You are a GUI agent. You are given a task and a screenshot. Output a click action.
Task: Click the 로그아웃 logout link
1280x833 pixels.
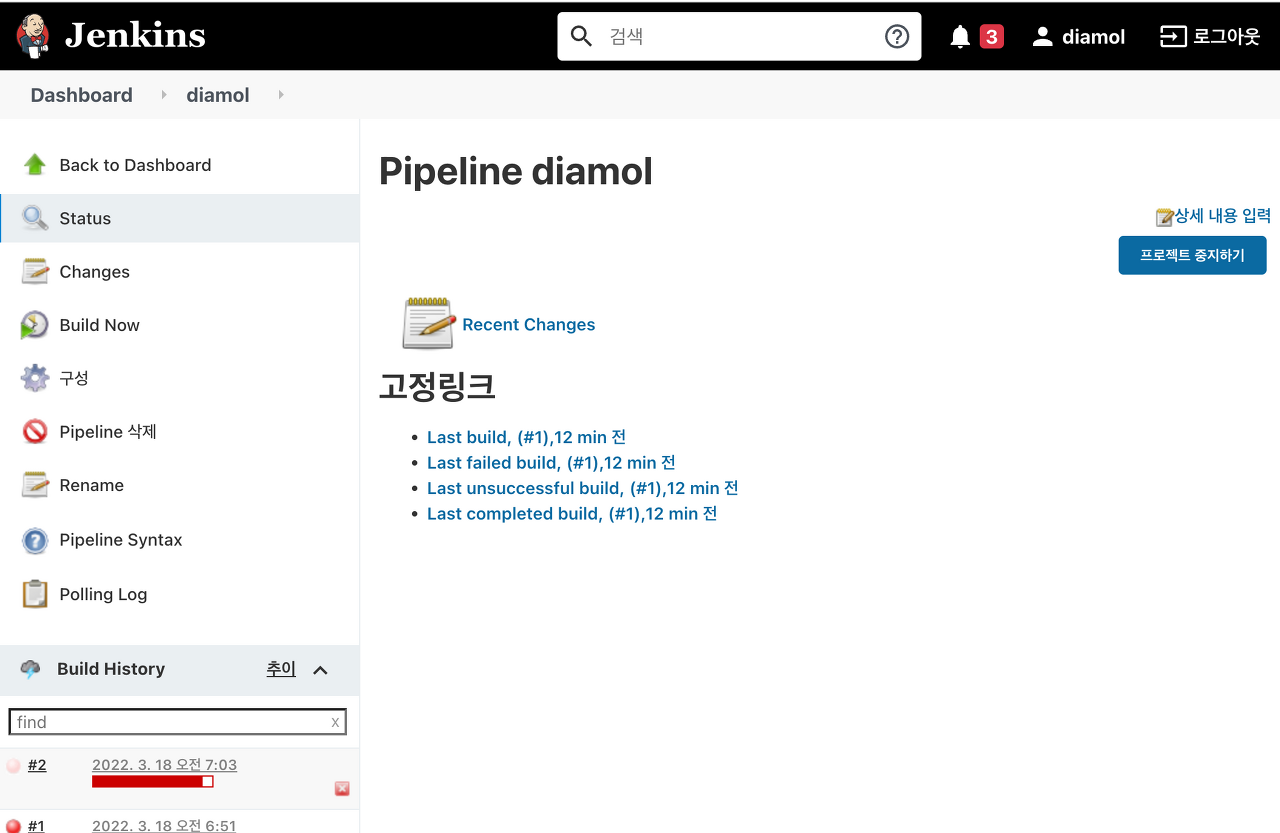click(1226, 37)
